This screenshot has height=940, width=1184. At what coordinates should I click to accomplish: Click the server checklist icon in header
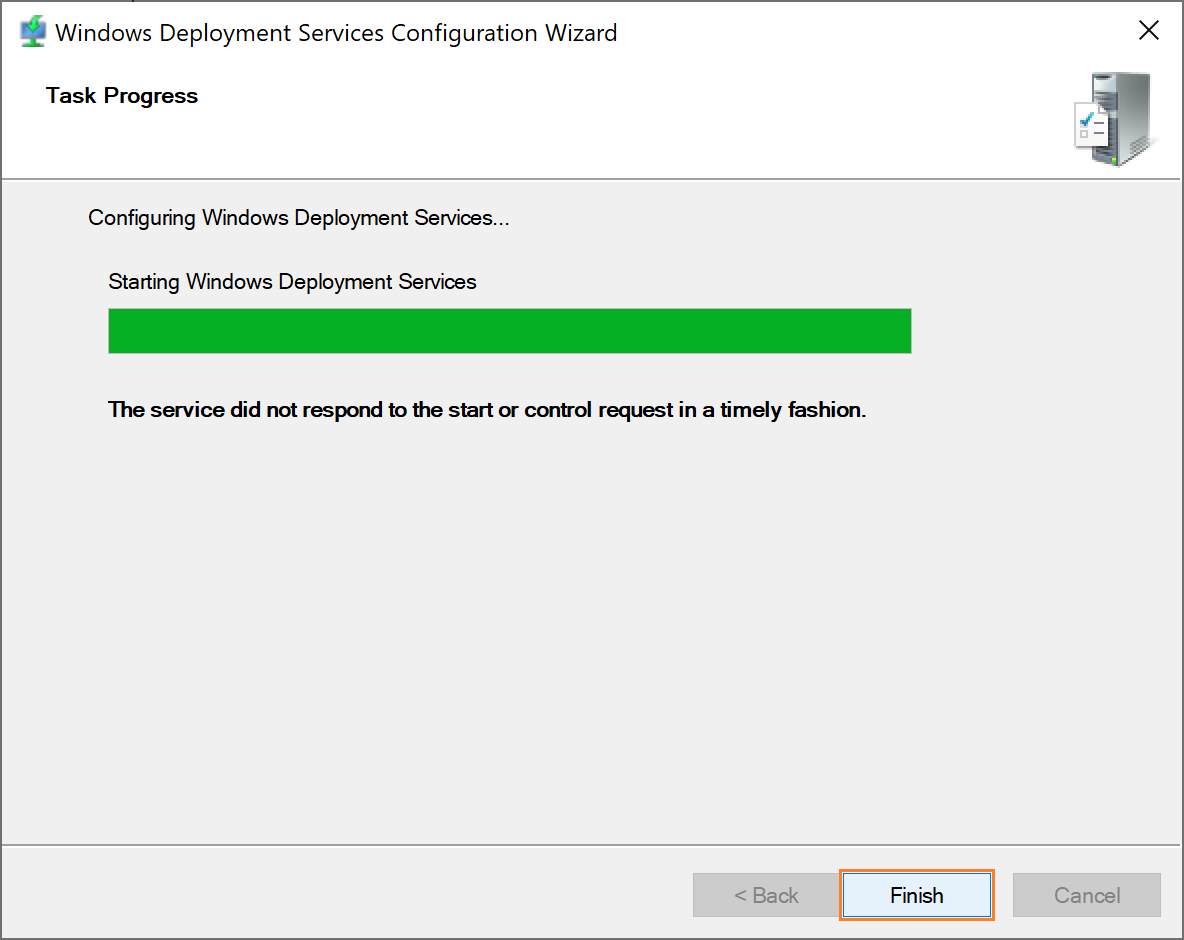[x=1115, y=119]
